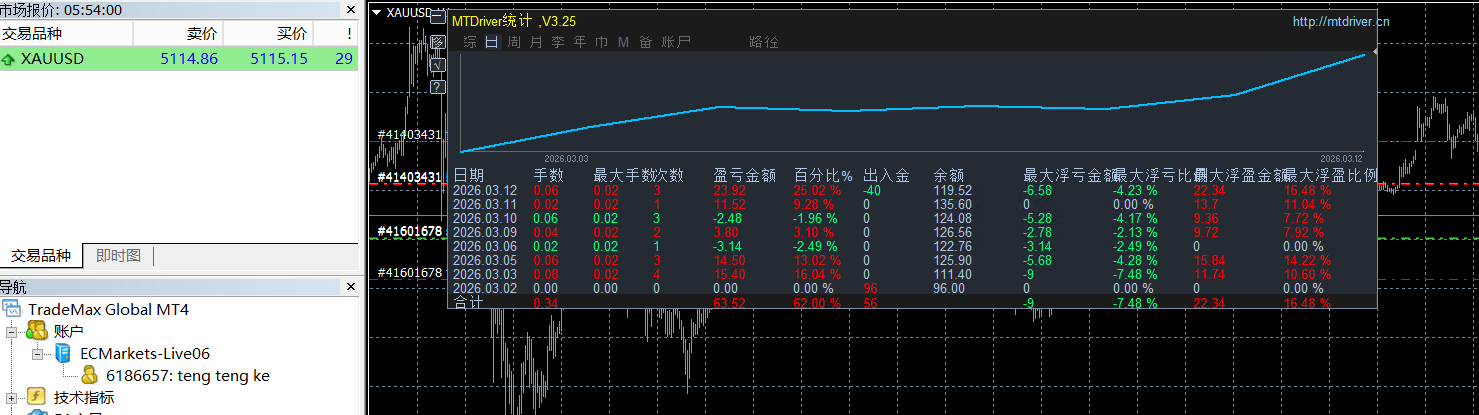This screenshot has width=1479, height=415.
Task: Select the 日 daily statistics tab
Action: [492, 42]
